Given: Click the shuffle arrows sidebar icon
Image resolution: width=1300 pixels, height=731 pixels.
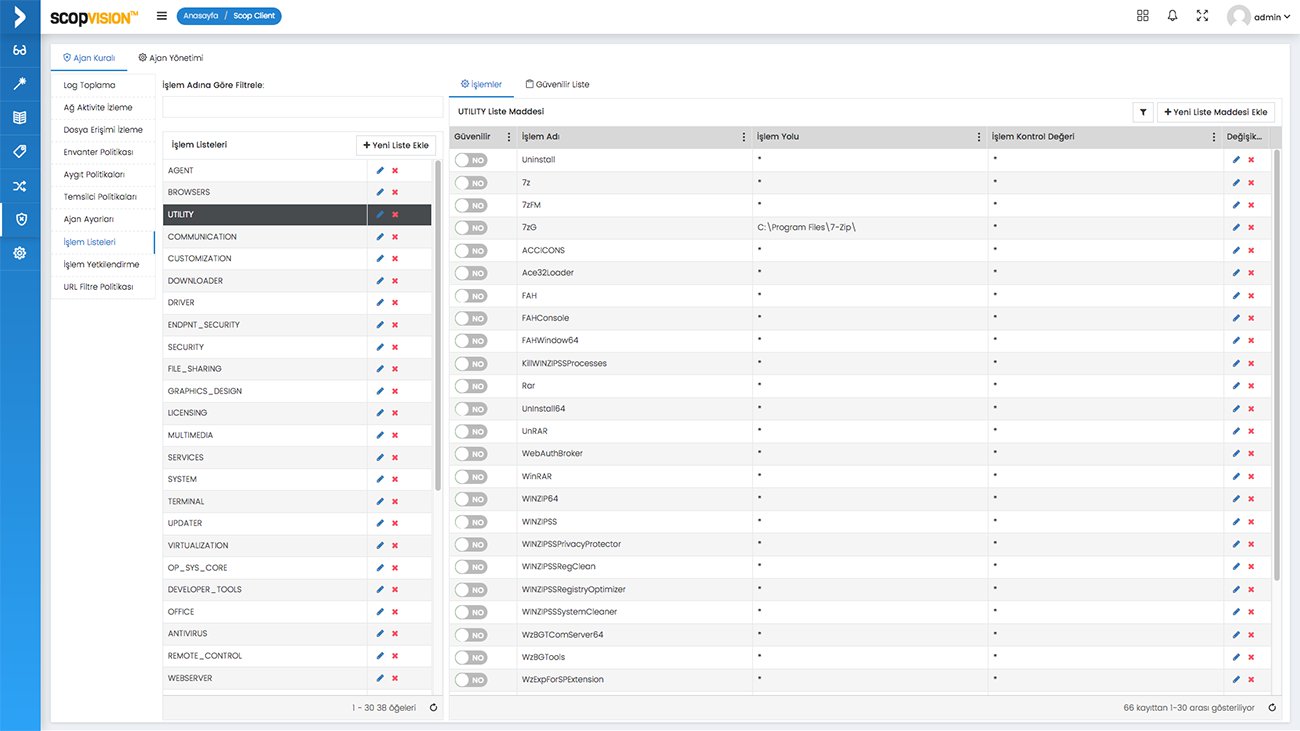Looking at the screenshot, I should click(20, 186).
